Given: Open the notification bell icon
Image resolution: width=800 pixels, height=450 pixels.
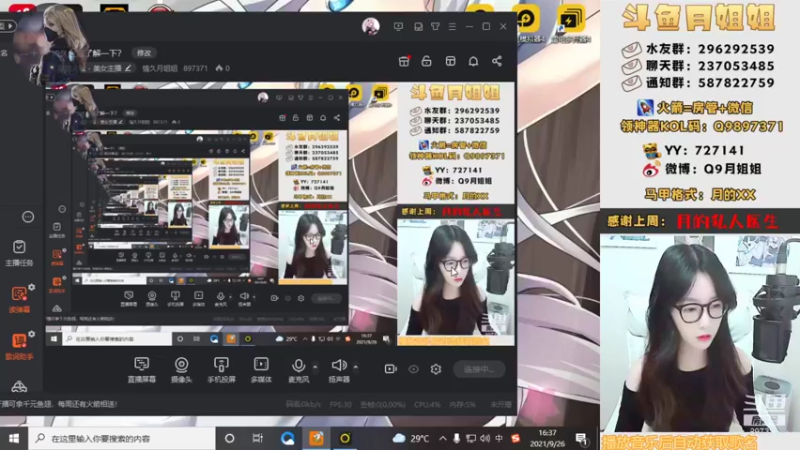Looking at the screenshot, I should coord(473,61).
